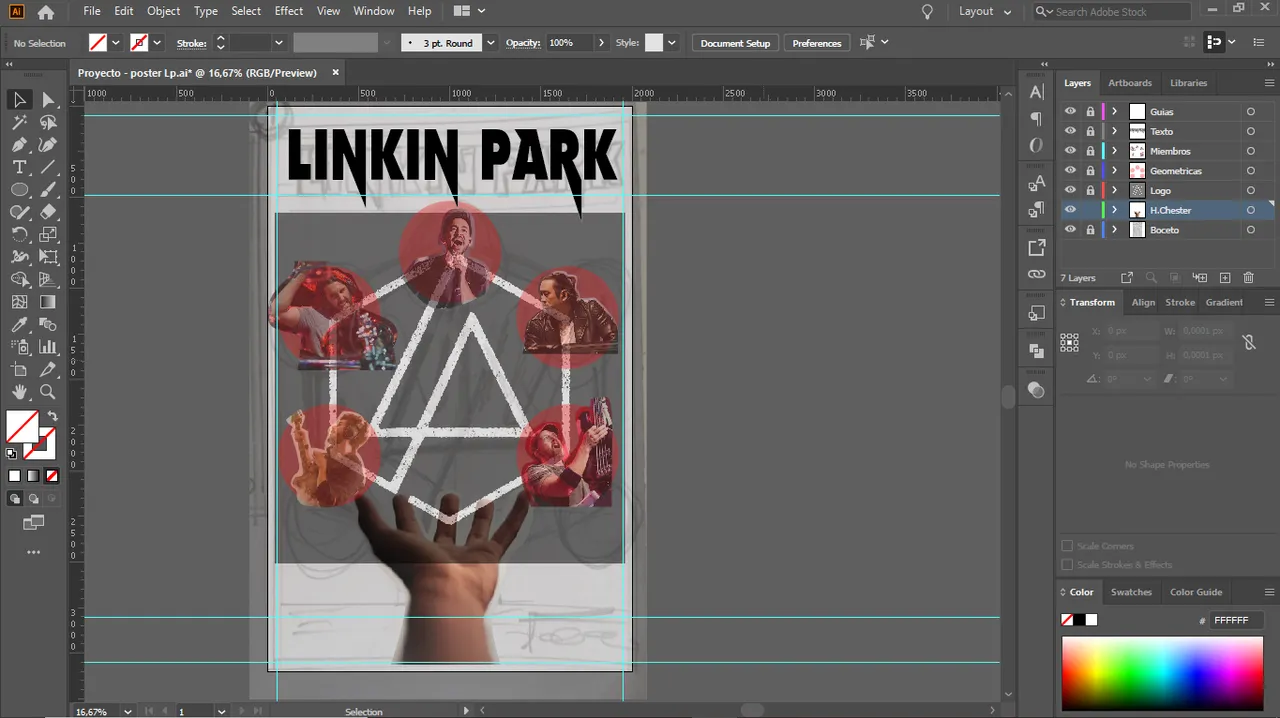Hide the Miembros layer

tap(1070, 151)
